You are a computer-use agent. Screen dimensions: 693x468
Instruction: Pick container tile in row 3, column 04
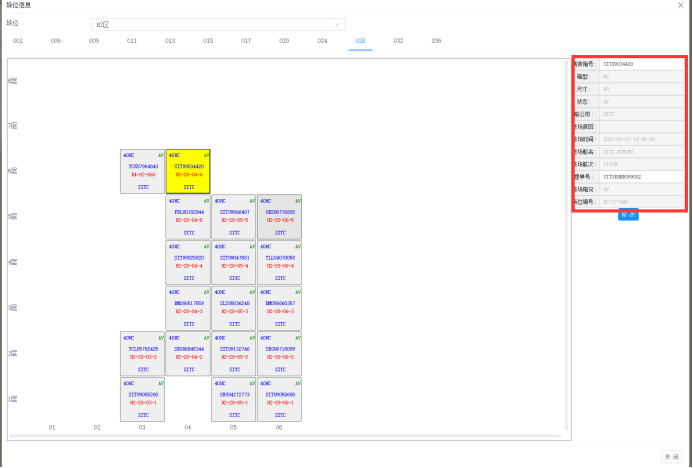[187, 308]
